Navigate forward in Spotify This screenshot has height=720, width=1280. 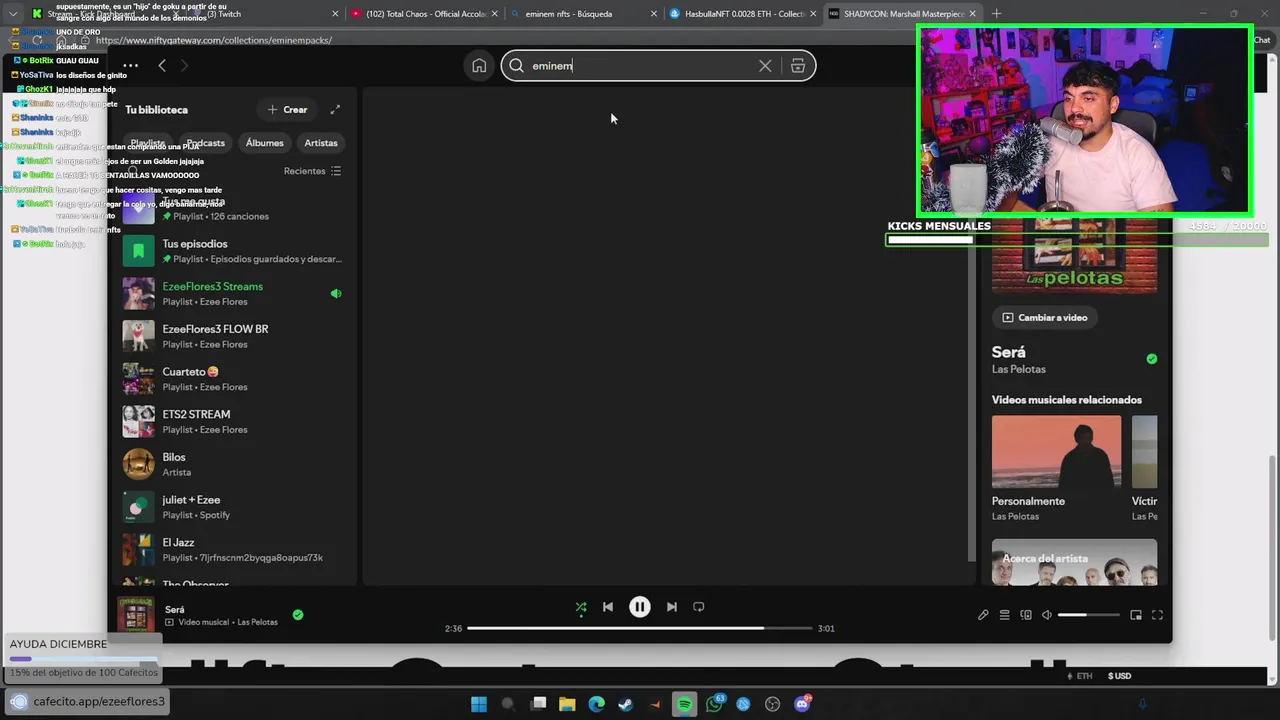click(184, 66)
